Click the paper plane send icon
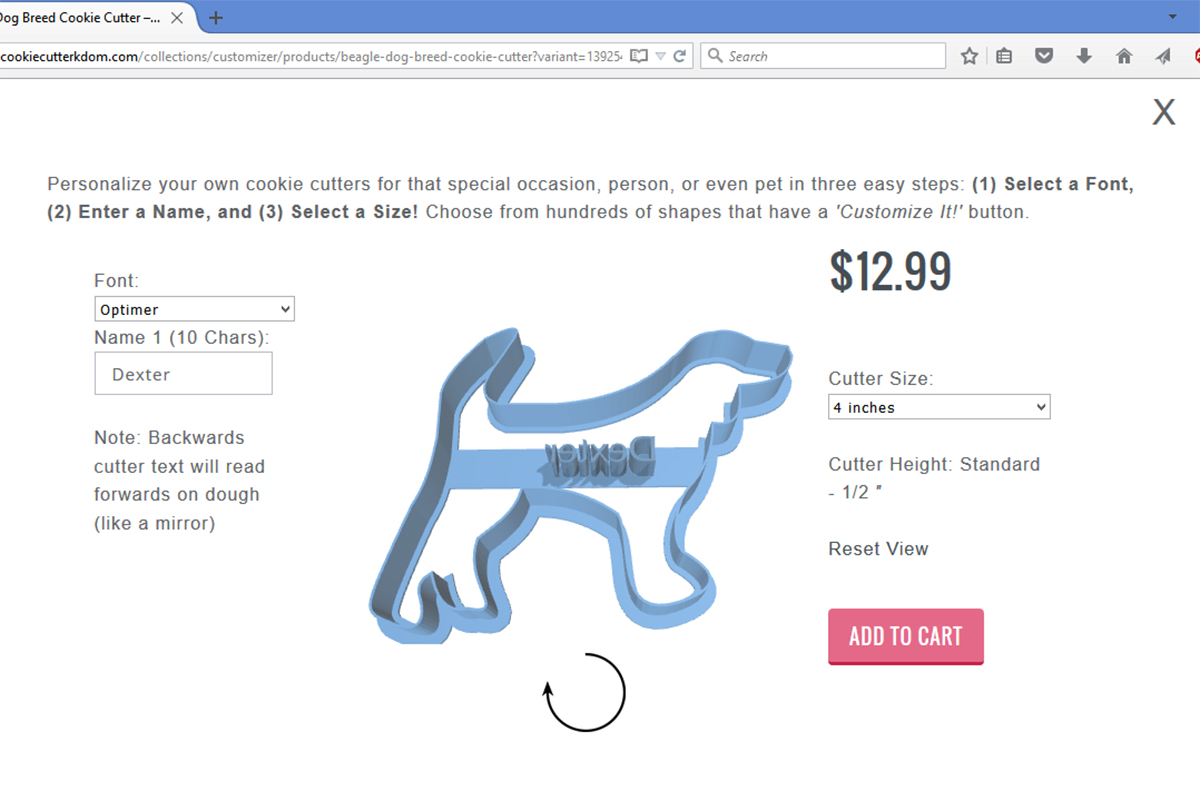Viewport: 1200px width, 801px height. (x=1163, y=56)
